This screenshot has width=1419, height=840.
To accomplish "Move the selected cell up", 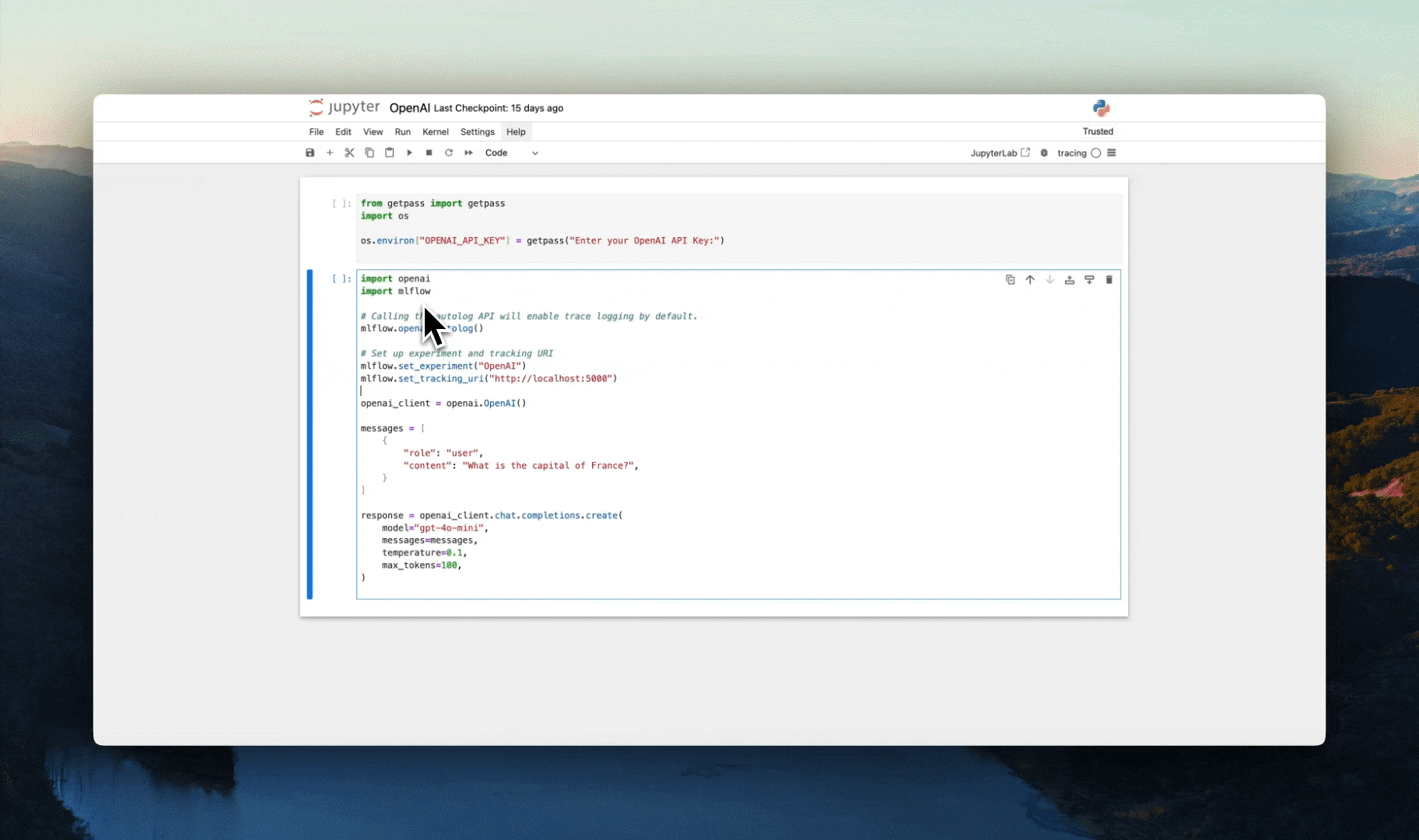I will pyautogui.click(x=1030, y=279).
